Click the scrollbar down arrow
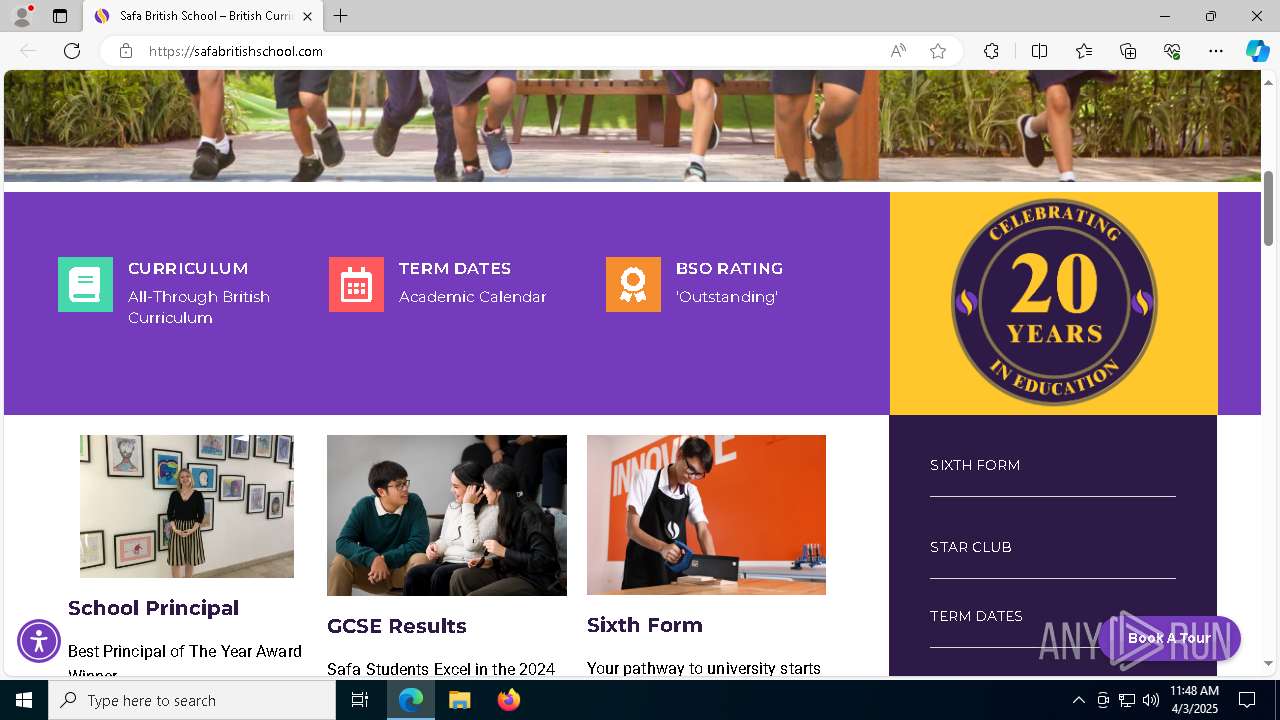The width and height of the screenshot is (1280, 720). (1268, 663)
